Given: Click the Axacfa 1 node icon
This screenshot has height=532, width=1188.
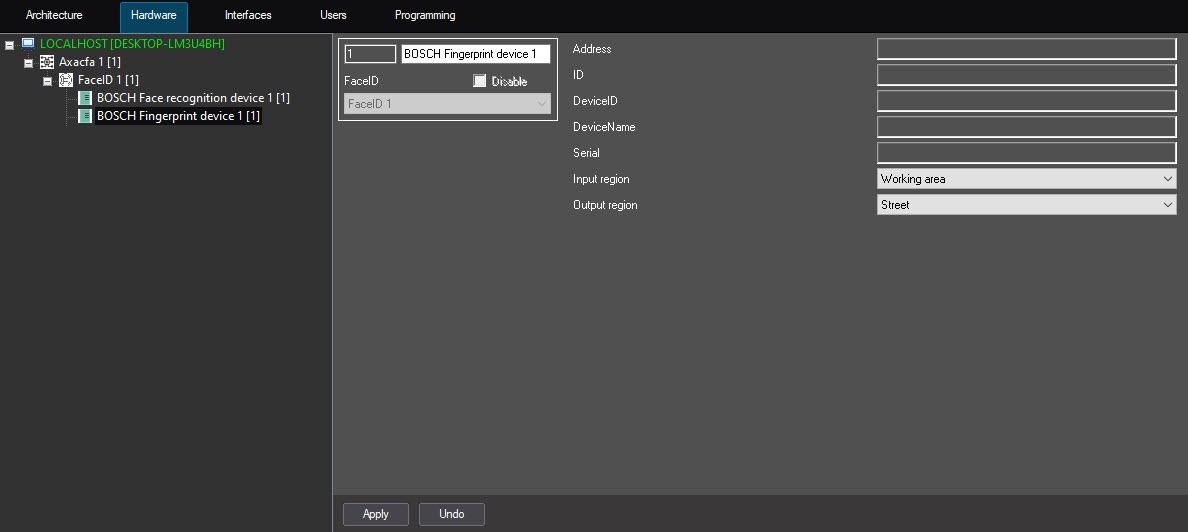Looking at the screenshot, I should (47, 62).
